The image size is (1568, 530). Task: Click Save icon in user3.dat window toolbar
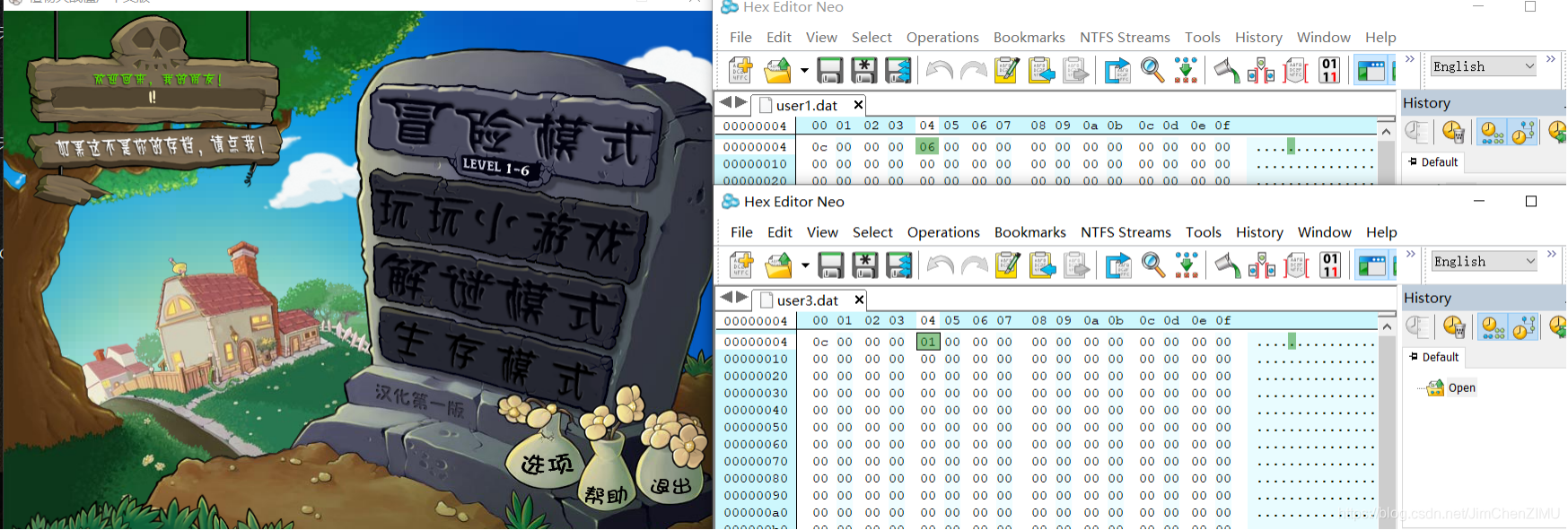[831, 265]
